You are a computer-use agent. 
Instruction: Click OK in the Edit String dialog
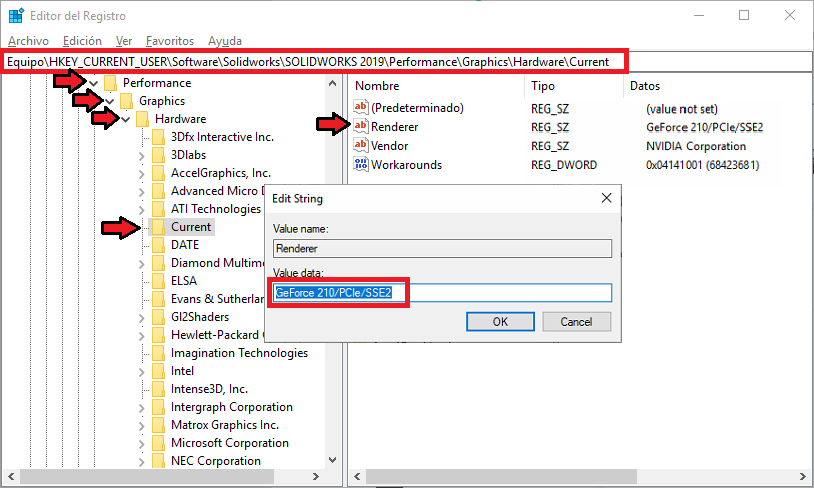coord(500,322)
